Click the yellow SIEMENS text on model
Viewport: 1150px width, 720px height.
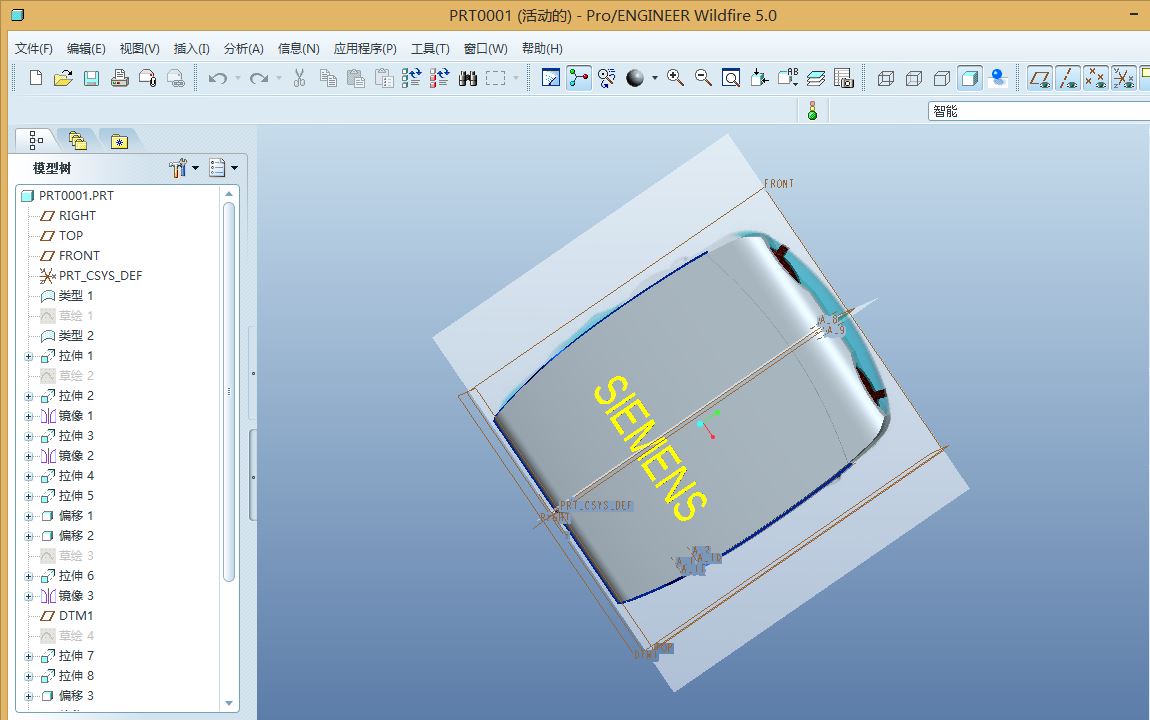(650, 448)
